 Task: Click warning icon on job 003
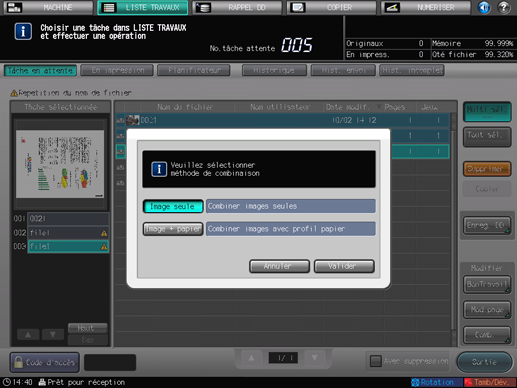pos(104,247)
